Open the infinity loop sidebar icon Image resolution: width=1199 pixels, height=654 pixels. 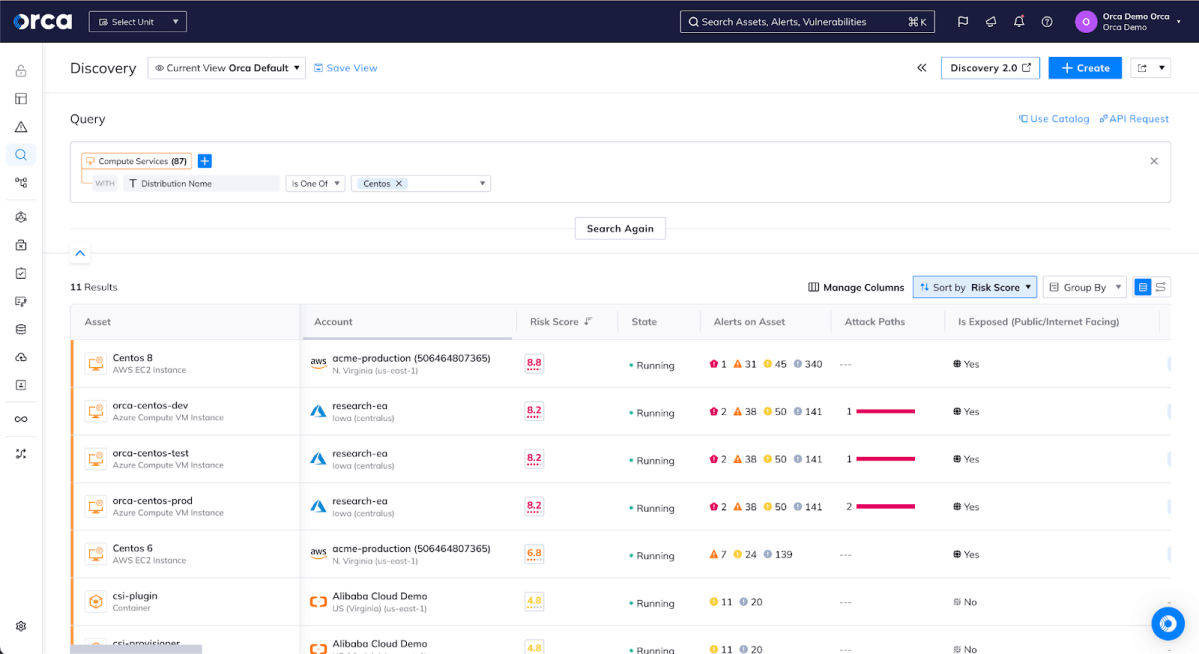click(x=21, y=419)
